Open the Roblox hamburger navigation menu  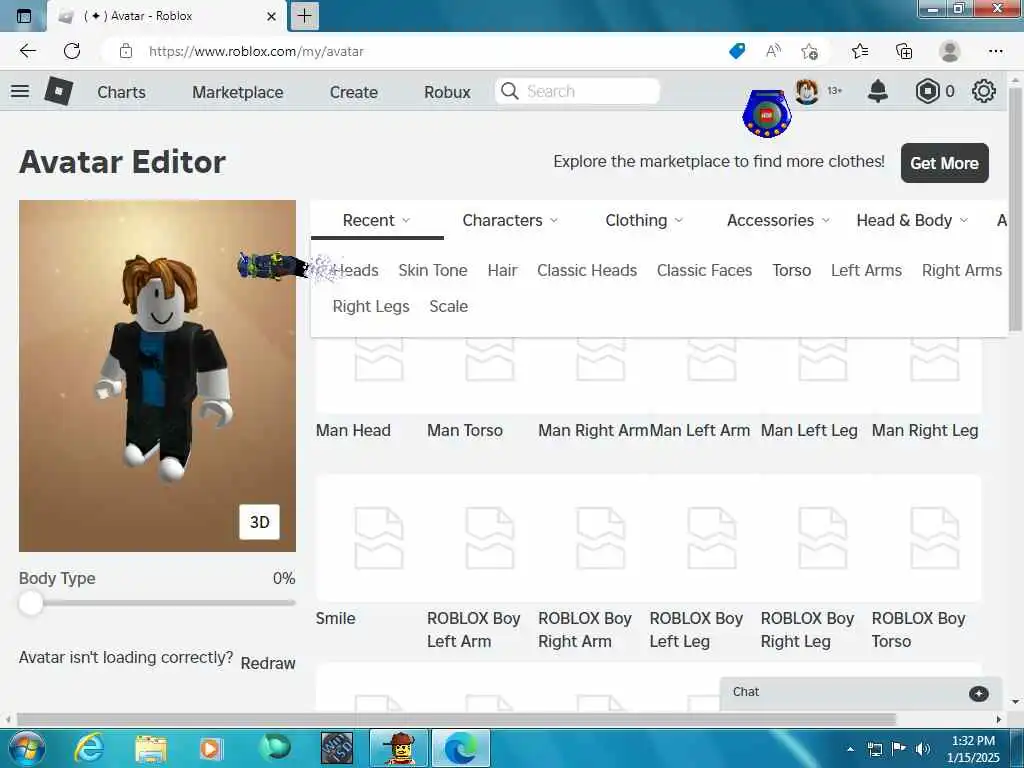click(20, 91)
